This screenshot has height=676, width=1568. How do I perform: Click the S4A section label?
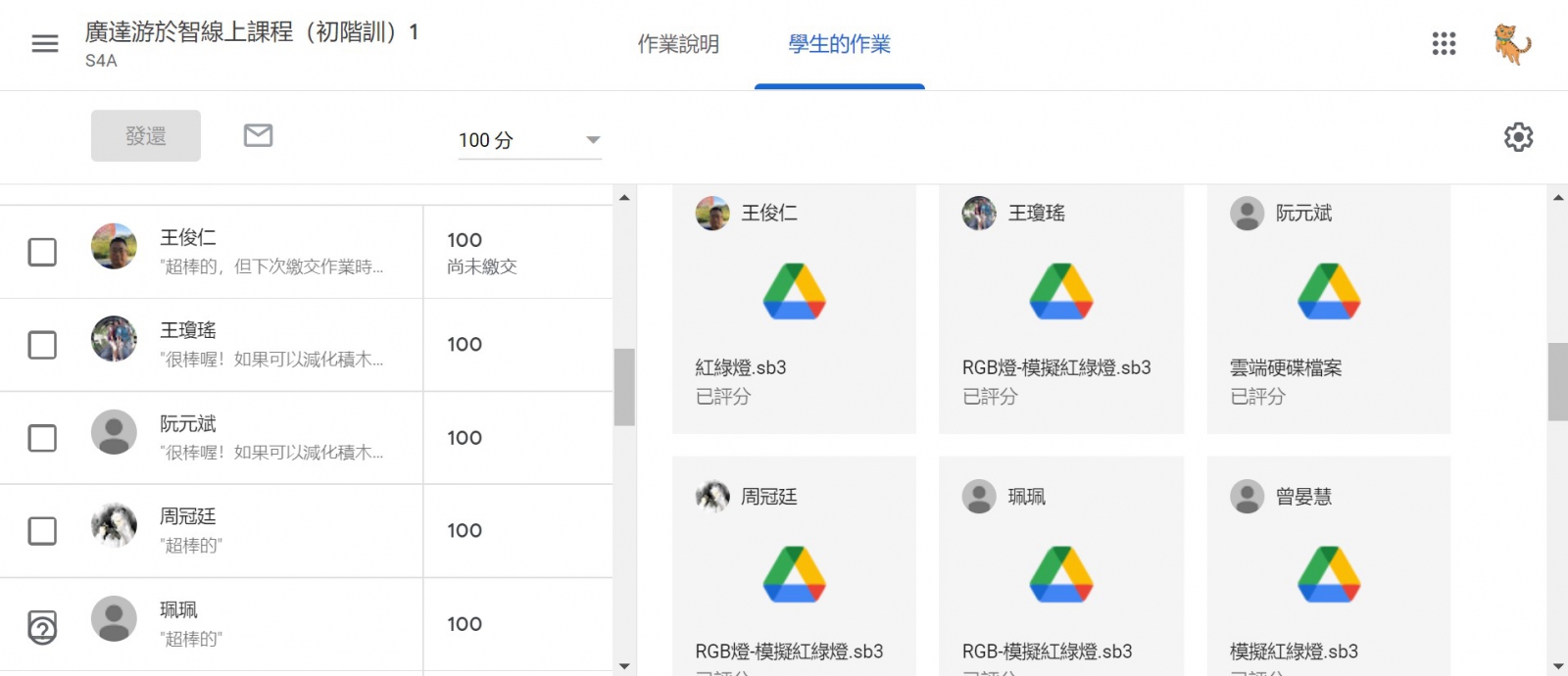(x=101, y=61)
